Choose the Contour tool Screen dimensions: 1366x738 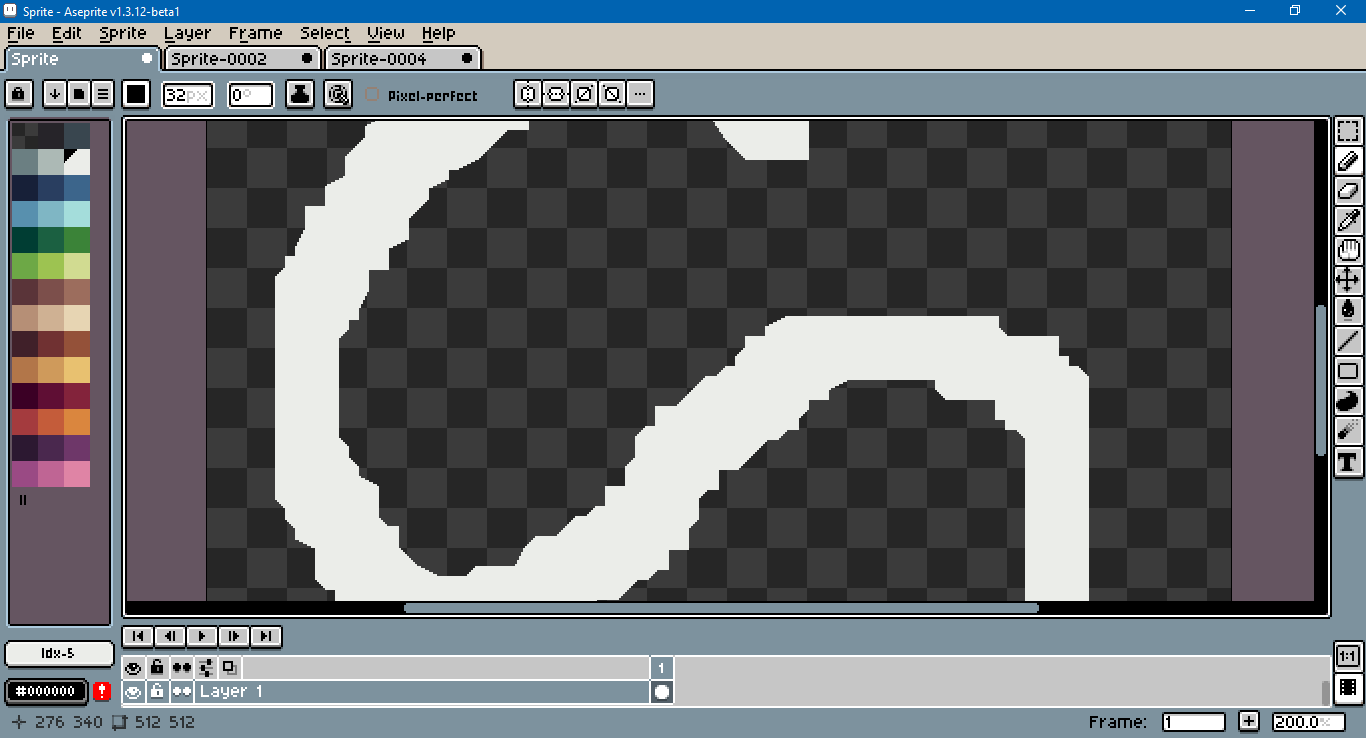pyautogui.click(x=1348, y=401)
